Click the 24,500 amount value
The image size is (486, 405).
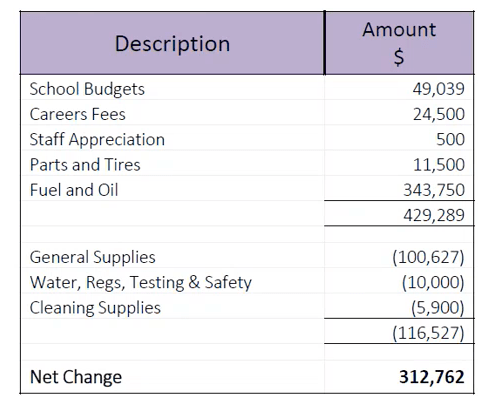click(x=439, y=114)
